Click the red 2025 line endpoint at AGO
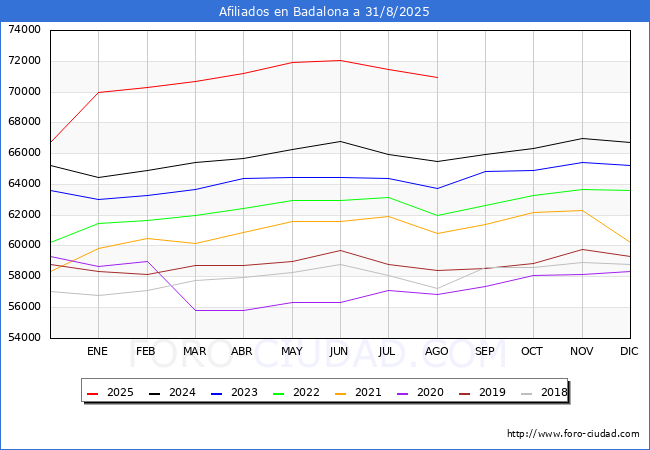 coord(437,77)
